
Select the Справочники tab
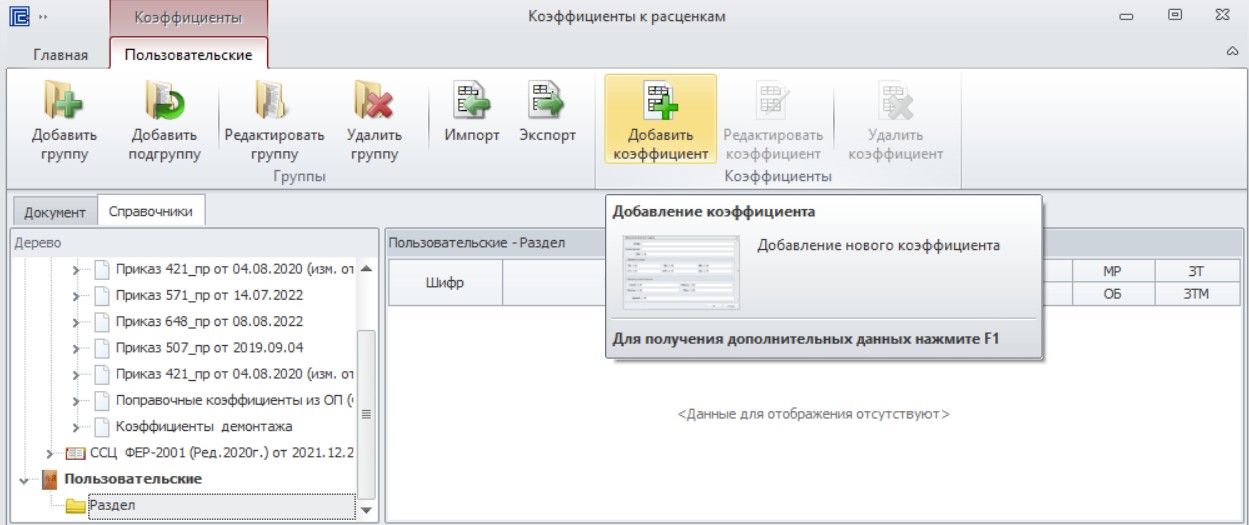(152, 211)
